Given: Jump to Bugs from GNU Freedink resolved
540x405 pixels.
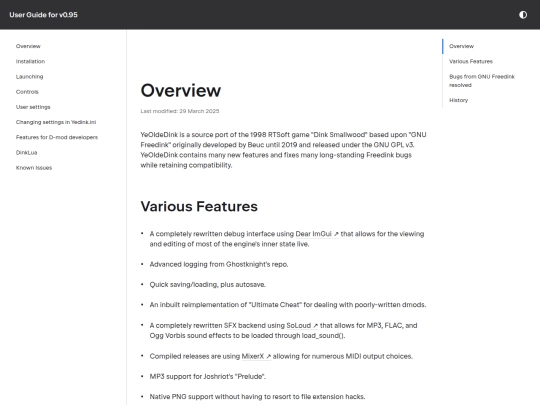Looking at the screenshot, I should pyautogui.click(x=482, y=81).
